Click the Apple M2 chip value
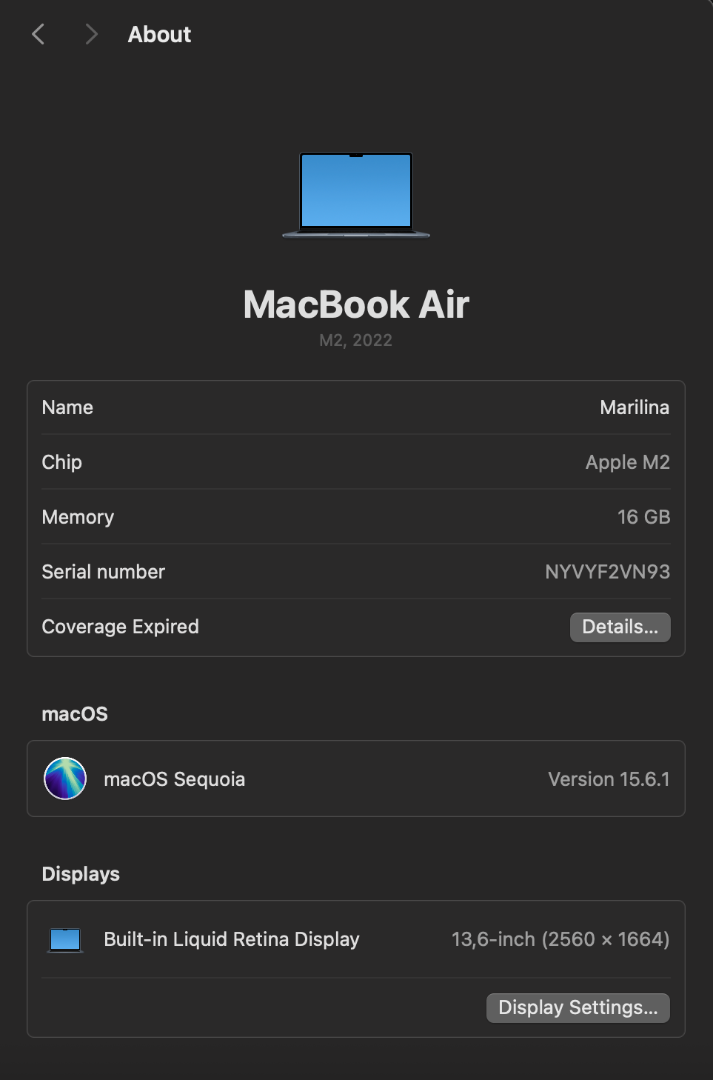This screenshot has height=1080, width=713. coord(628,462)
